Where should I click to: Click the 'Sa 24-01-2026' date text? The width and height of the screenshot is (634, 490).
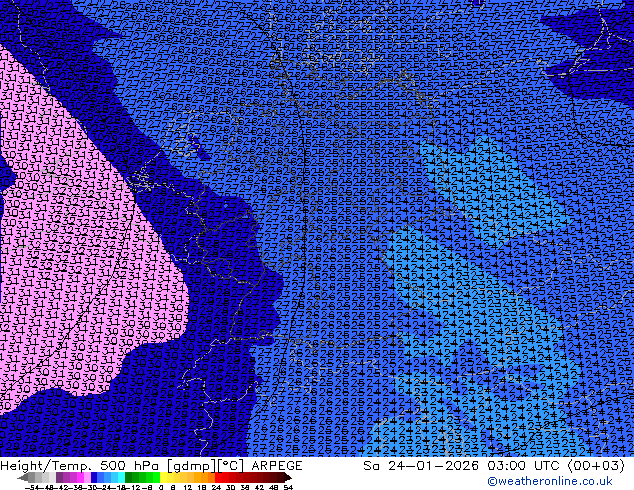(x=422, y=466)
